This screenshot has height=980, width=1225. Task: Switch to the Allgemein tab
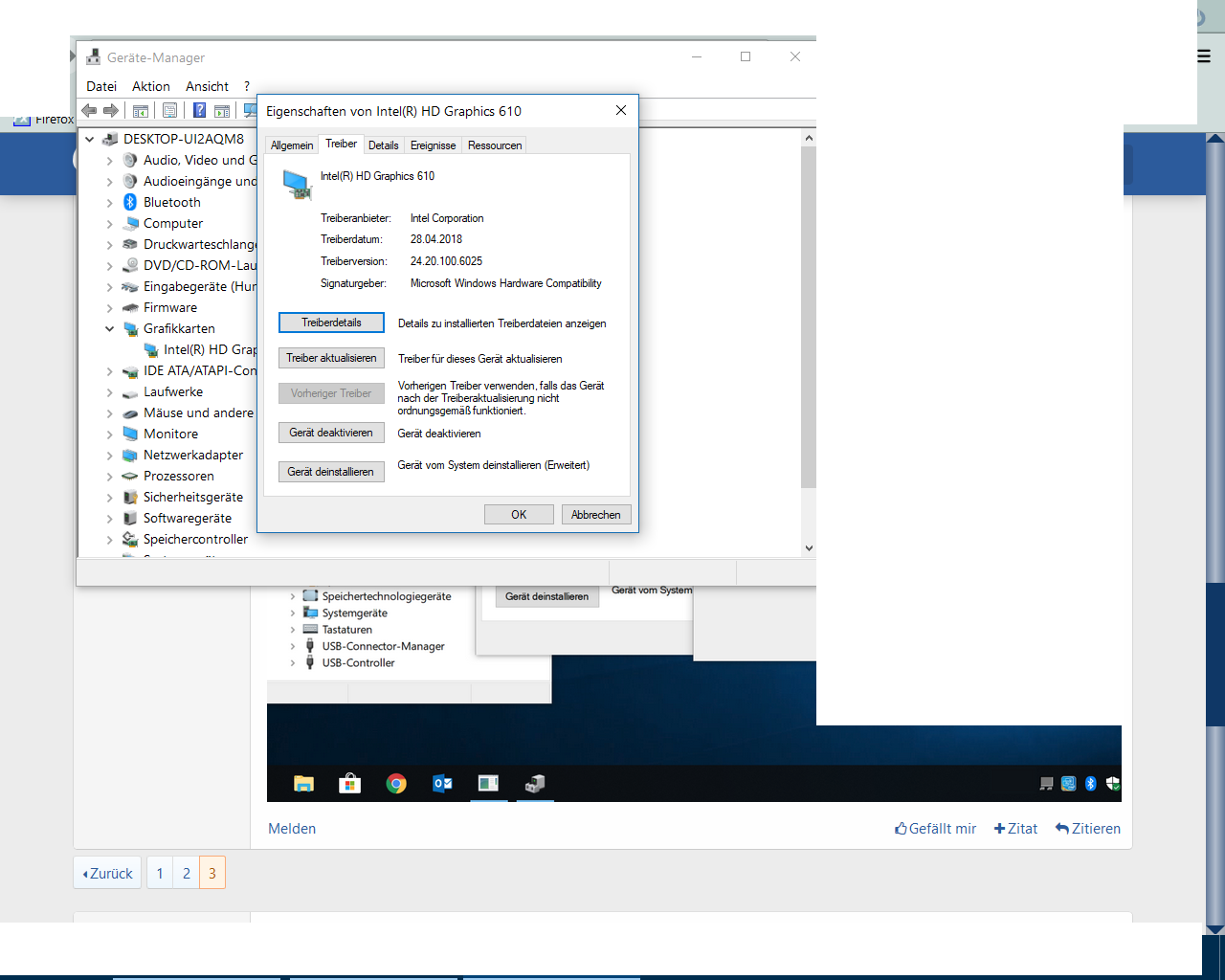click(292, 145)
